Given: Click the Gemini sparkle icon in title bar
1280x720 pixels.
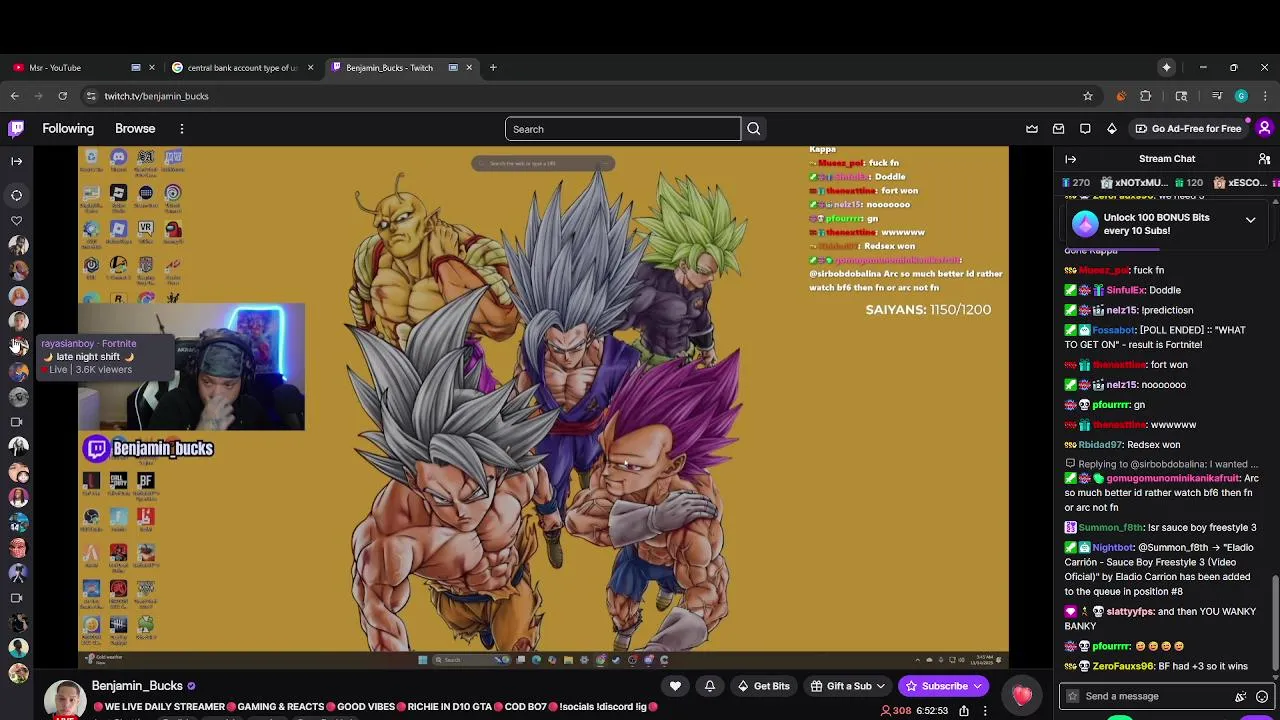Looking at the screenshot, I should tap(1166, 67).
